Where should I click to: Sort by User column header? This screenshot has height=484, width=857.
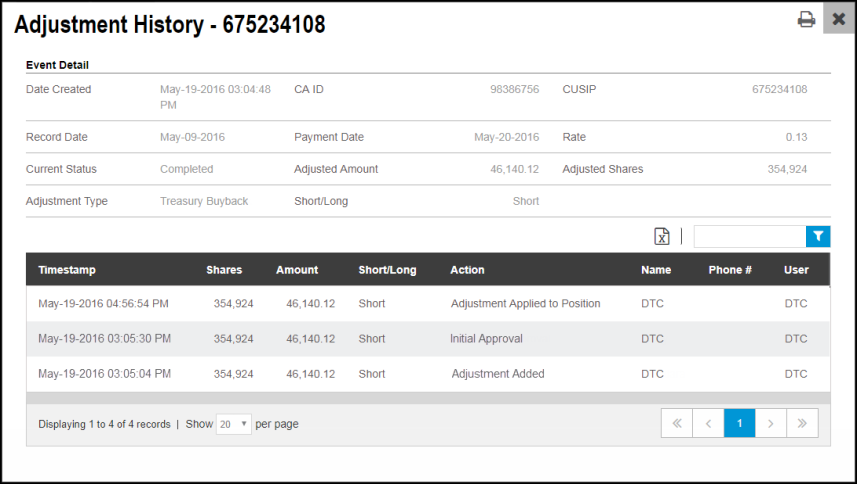coord(796,270)
